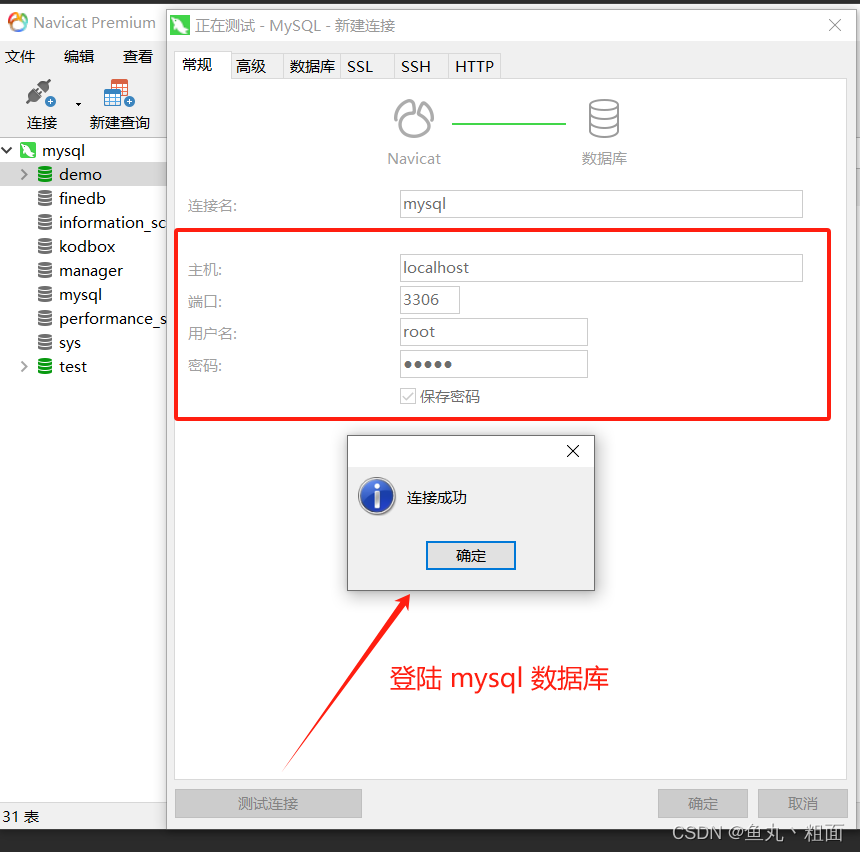Click the blue info icon in message box
This screenshot has height=852, width=860.
[377, 496]
